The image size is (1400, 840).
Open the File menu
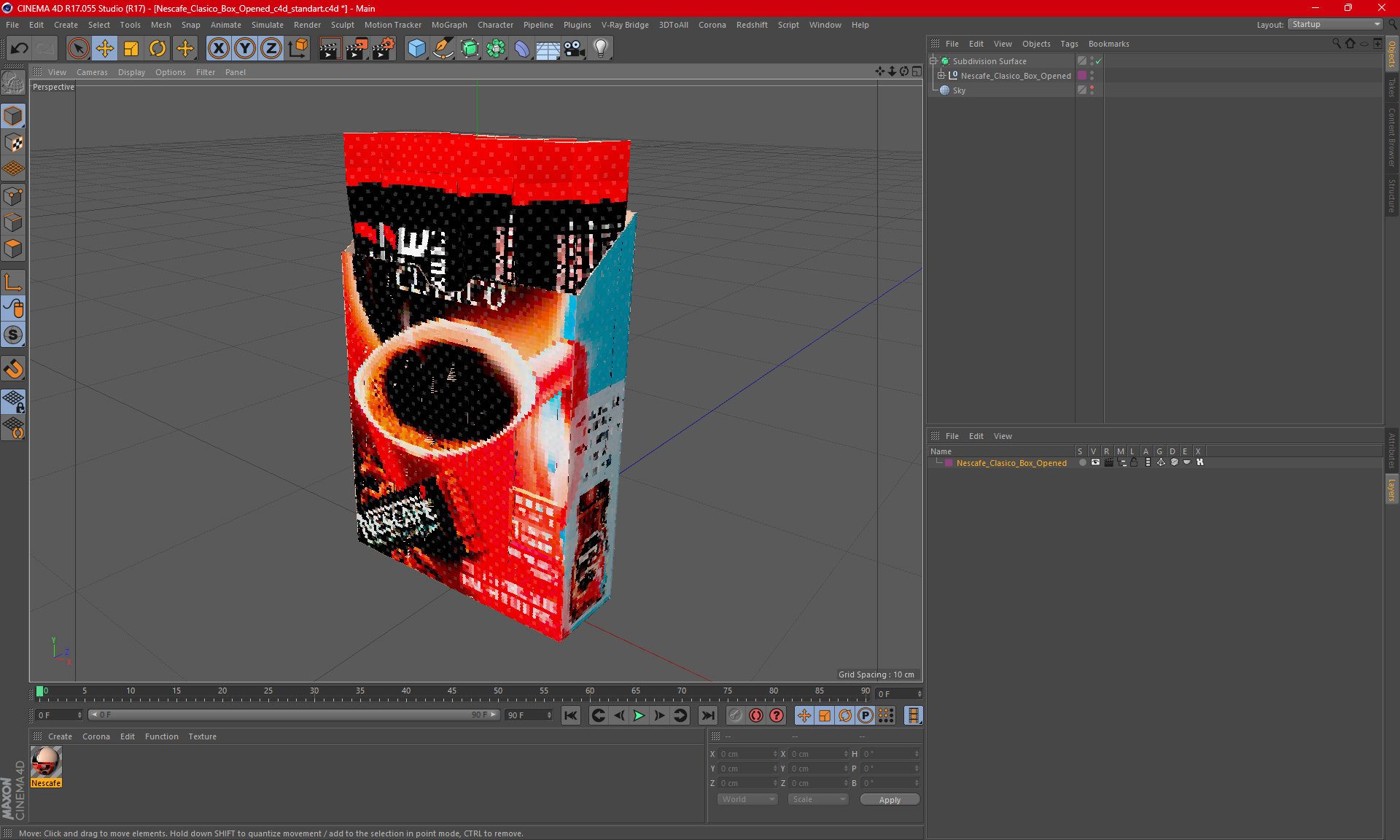[12, 25]
